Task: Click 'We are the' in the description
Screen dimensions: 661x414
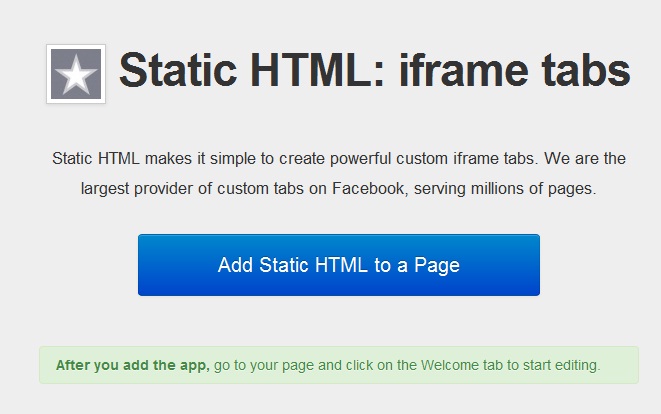Action: click(585, 159)
